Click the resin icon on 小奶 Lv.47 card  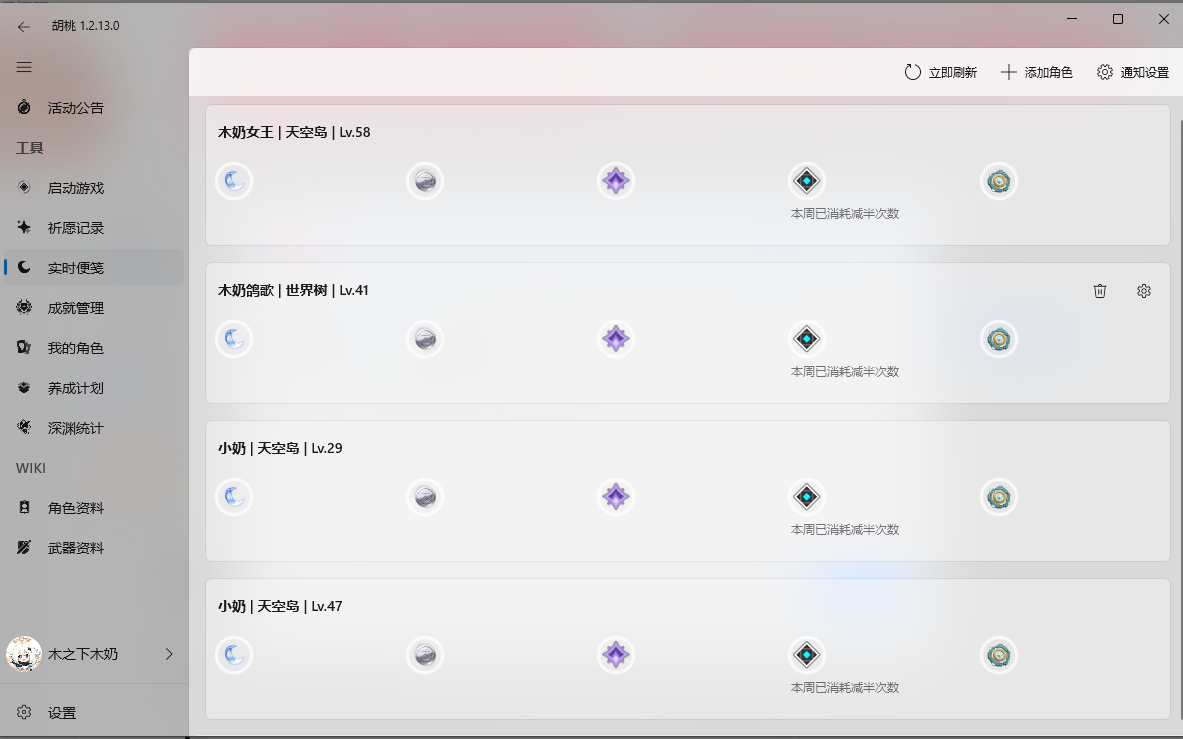[x=234, y=655]
